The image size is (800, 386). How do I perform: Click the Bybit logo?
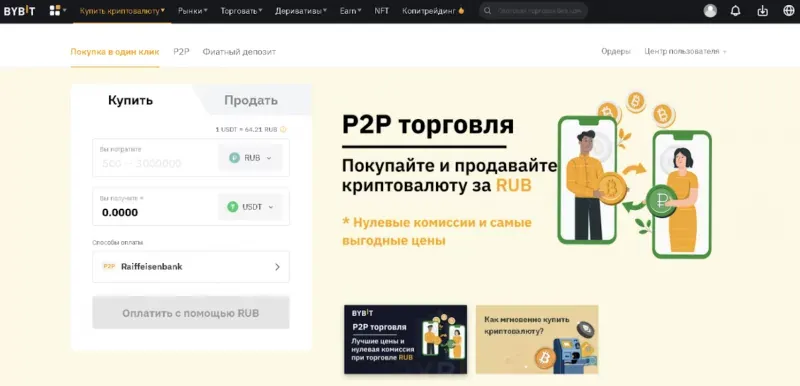pyautogui.click(x=19, y=11)
